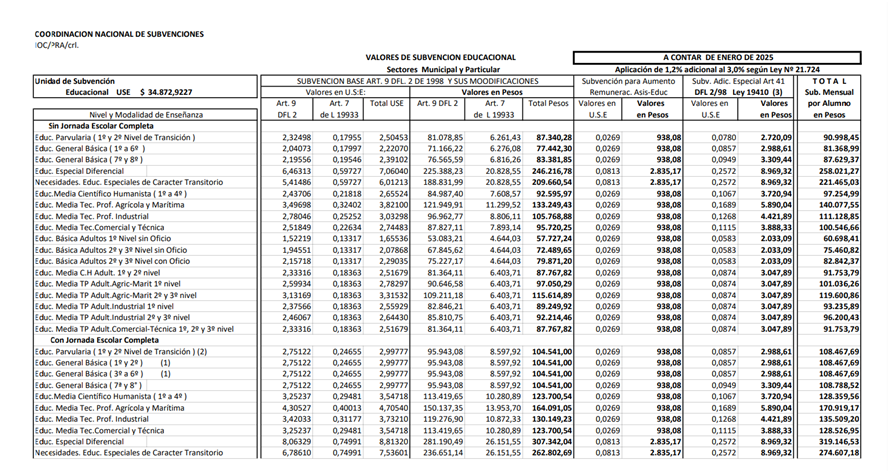Click the TOTAL Sub. Mensual por Alumno header
Viewport: 890px width, 473px height.
click(x=829, y=98)
